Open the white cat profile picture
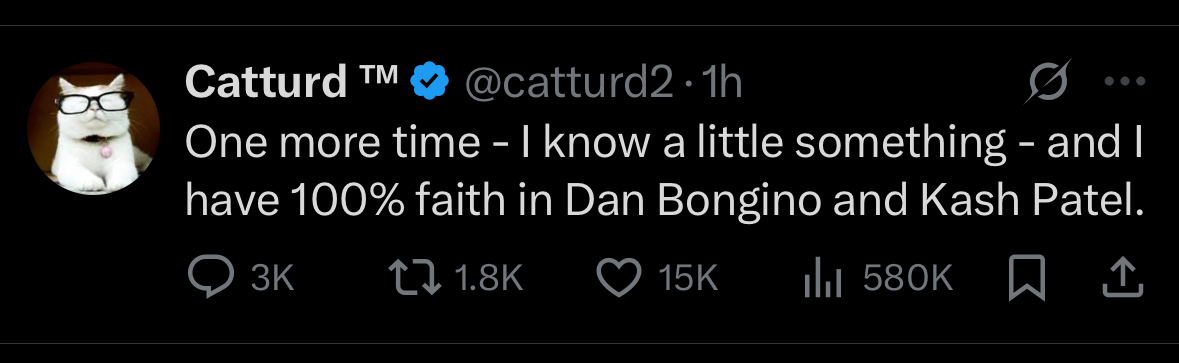 coord(93,128)
